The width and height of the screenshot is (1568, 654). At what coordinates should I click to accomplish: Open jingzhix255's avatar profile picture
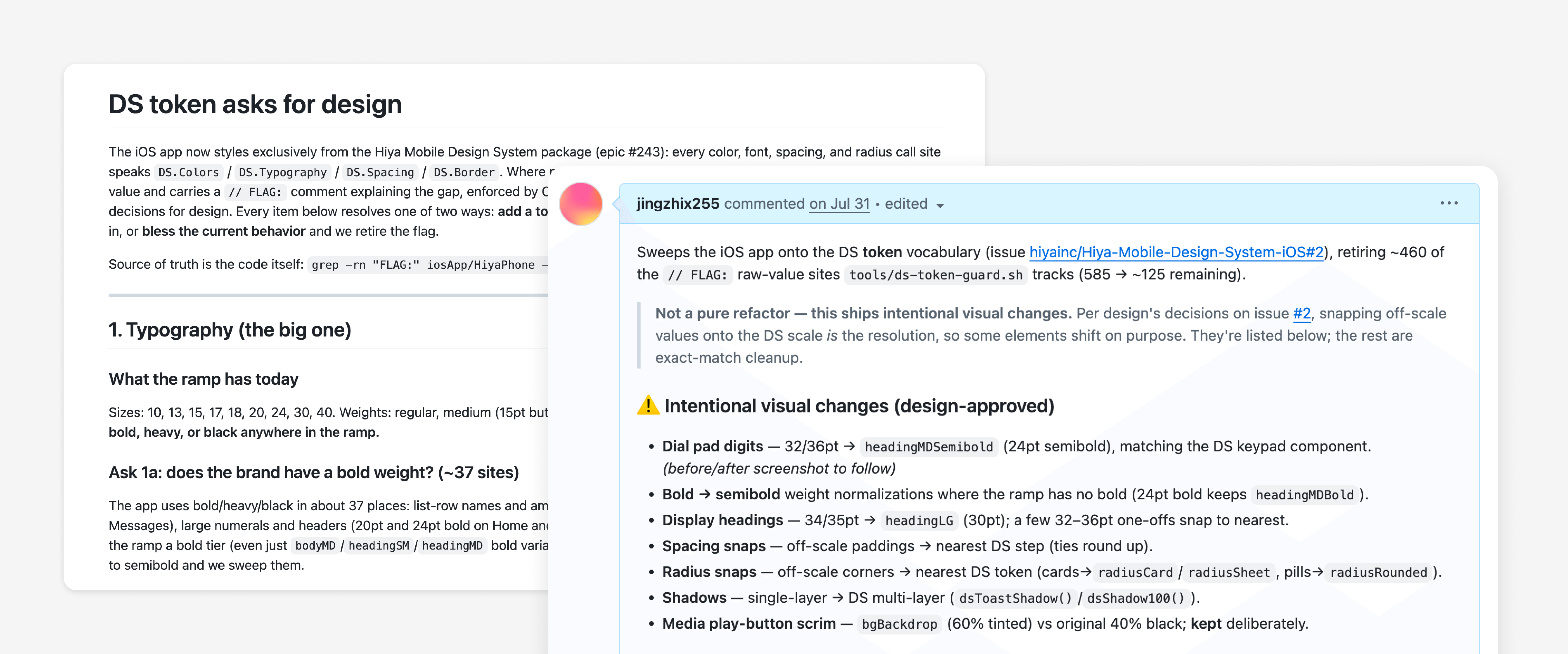point(581,204)
